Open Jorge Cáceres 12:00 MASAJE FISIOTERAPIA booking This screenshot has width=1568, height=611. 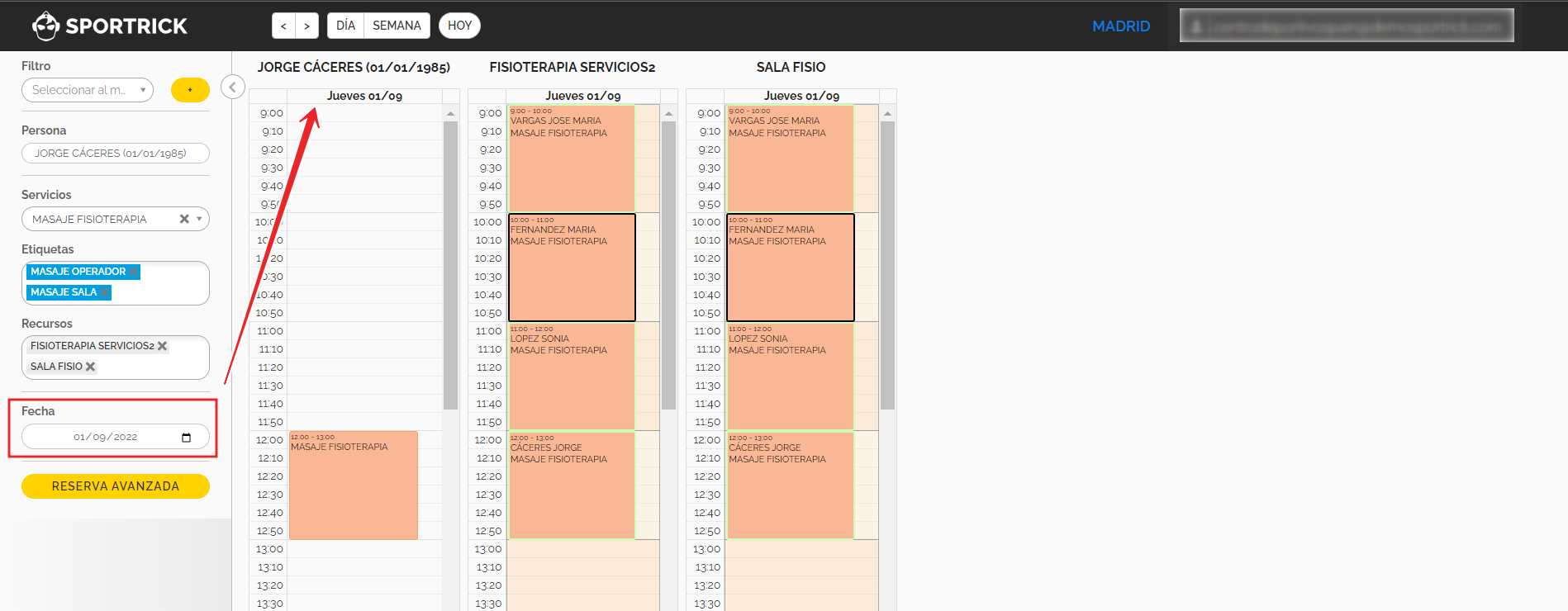point(354,485)
